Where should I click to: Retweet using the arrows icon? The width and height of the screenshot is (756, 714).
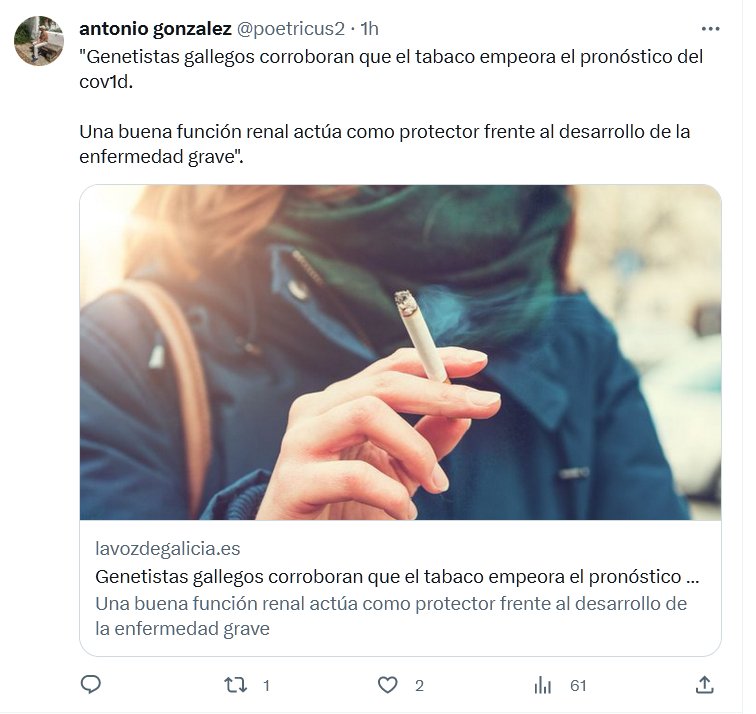tap(236, 685)
